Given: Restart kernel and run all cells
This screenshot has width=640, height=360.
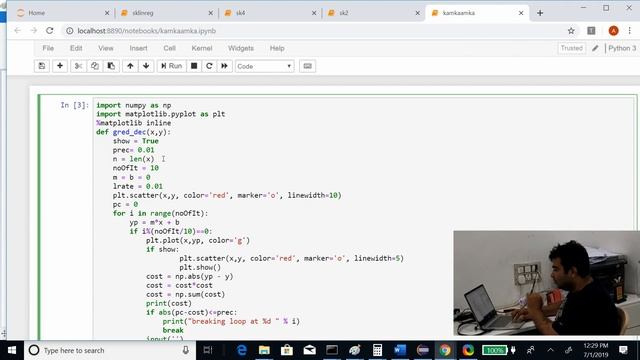Looking at the screenshot, I should point(224,66).
